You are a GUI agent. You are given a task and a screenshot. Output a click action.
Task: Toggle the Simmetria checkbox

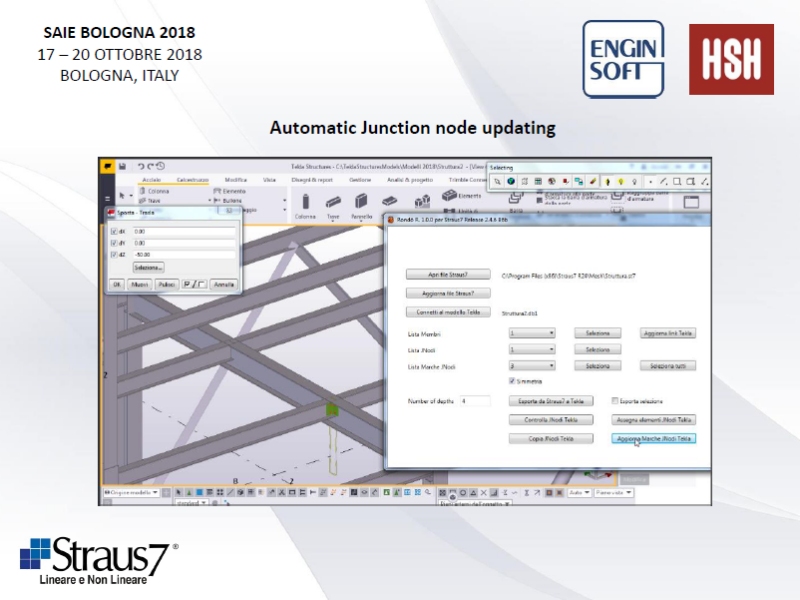tap(512, 381)
